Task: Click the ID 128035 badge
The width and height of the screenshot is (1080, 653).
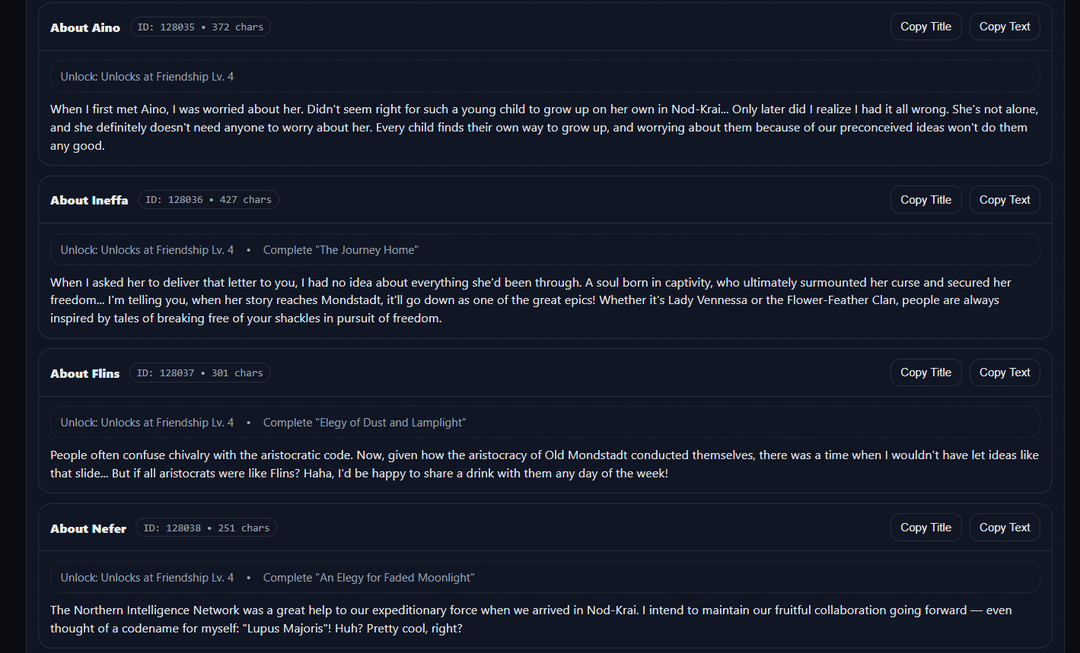Action: coord(200,28)
